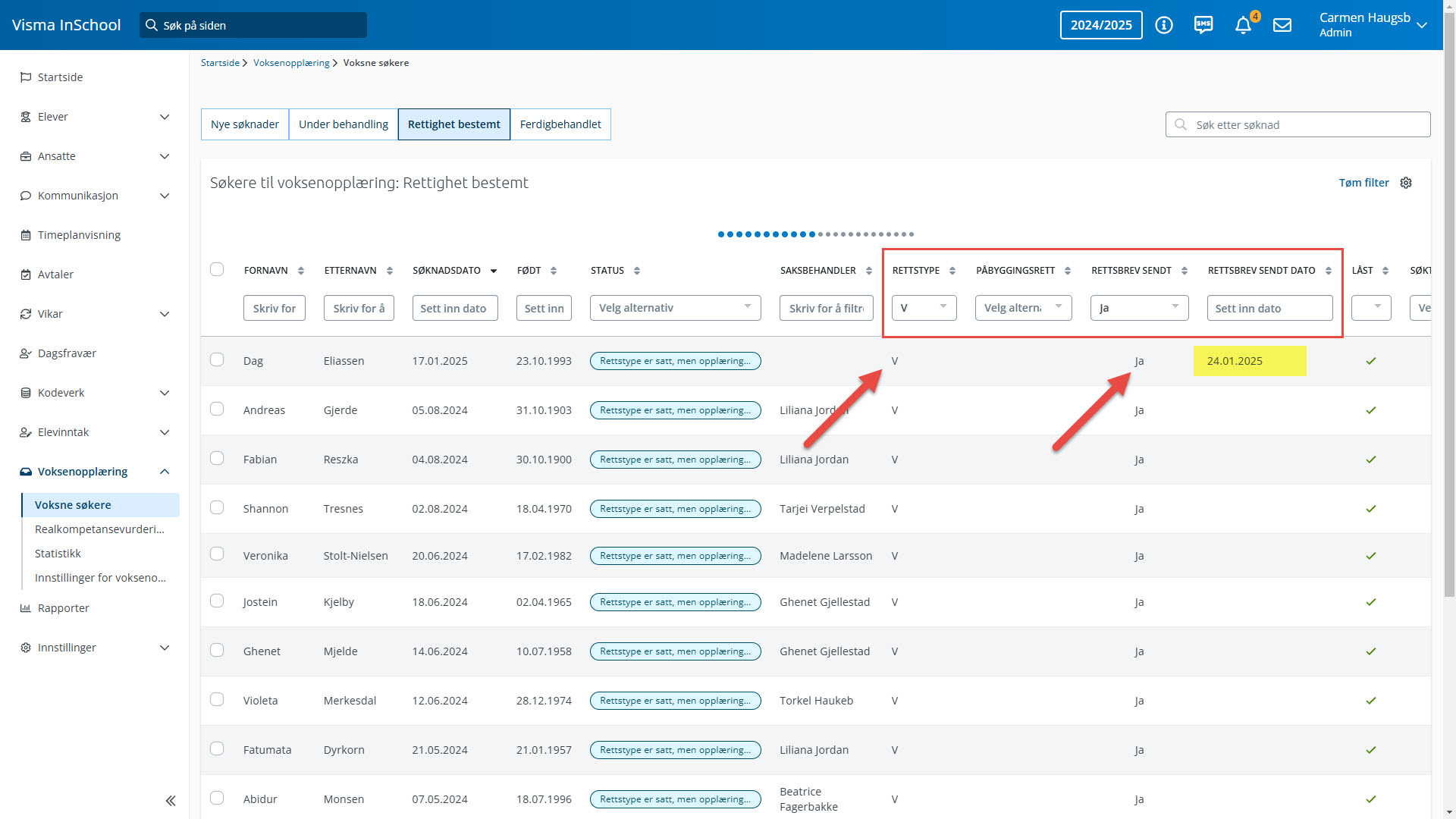Click sort arrows on Etternavn column

(390, 271)
